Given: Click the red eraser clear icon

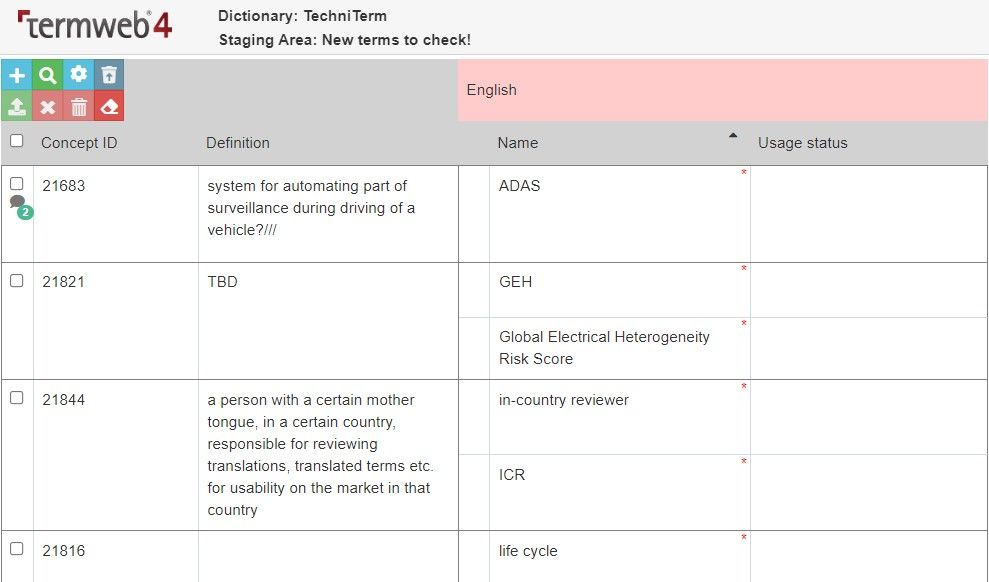Looking at the screenshot, I should [109, 106].
